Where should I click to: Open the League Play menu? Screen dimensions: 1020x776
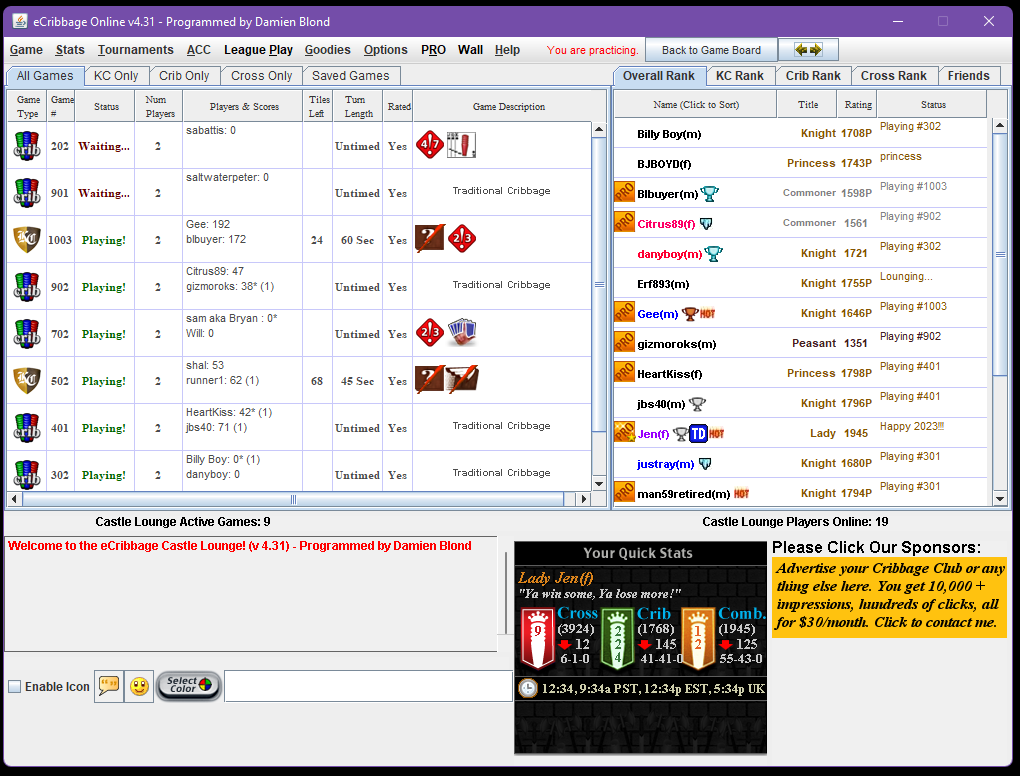pos(258,50)
